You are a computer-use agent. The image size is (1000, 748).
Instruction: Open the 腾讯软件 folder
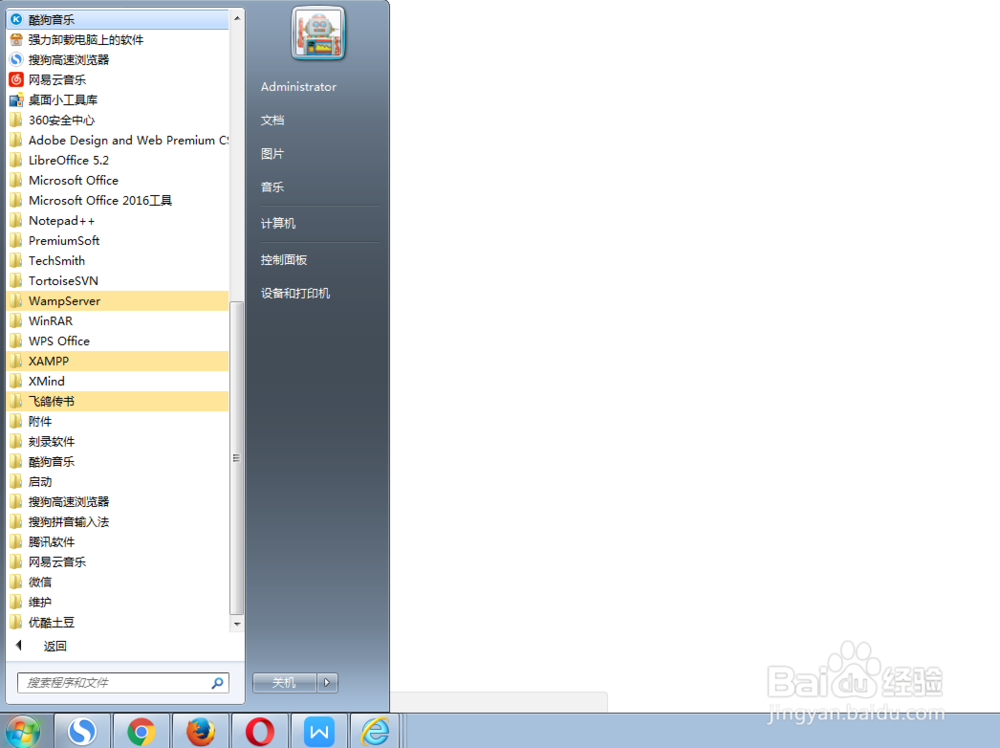(x=117, y=542)
